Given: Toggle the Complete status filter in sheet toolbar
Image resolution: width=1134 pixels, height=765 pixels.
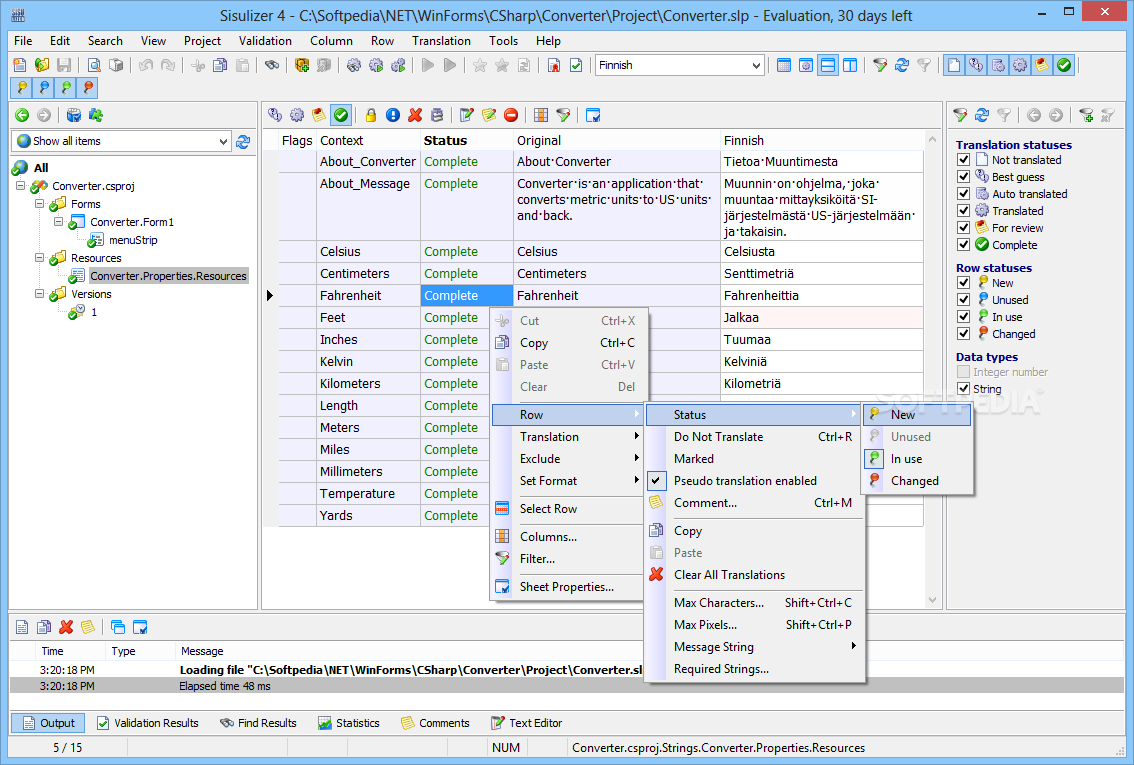Looking at the screenshot, I should 341,115.
